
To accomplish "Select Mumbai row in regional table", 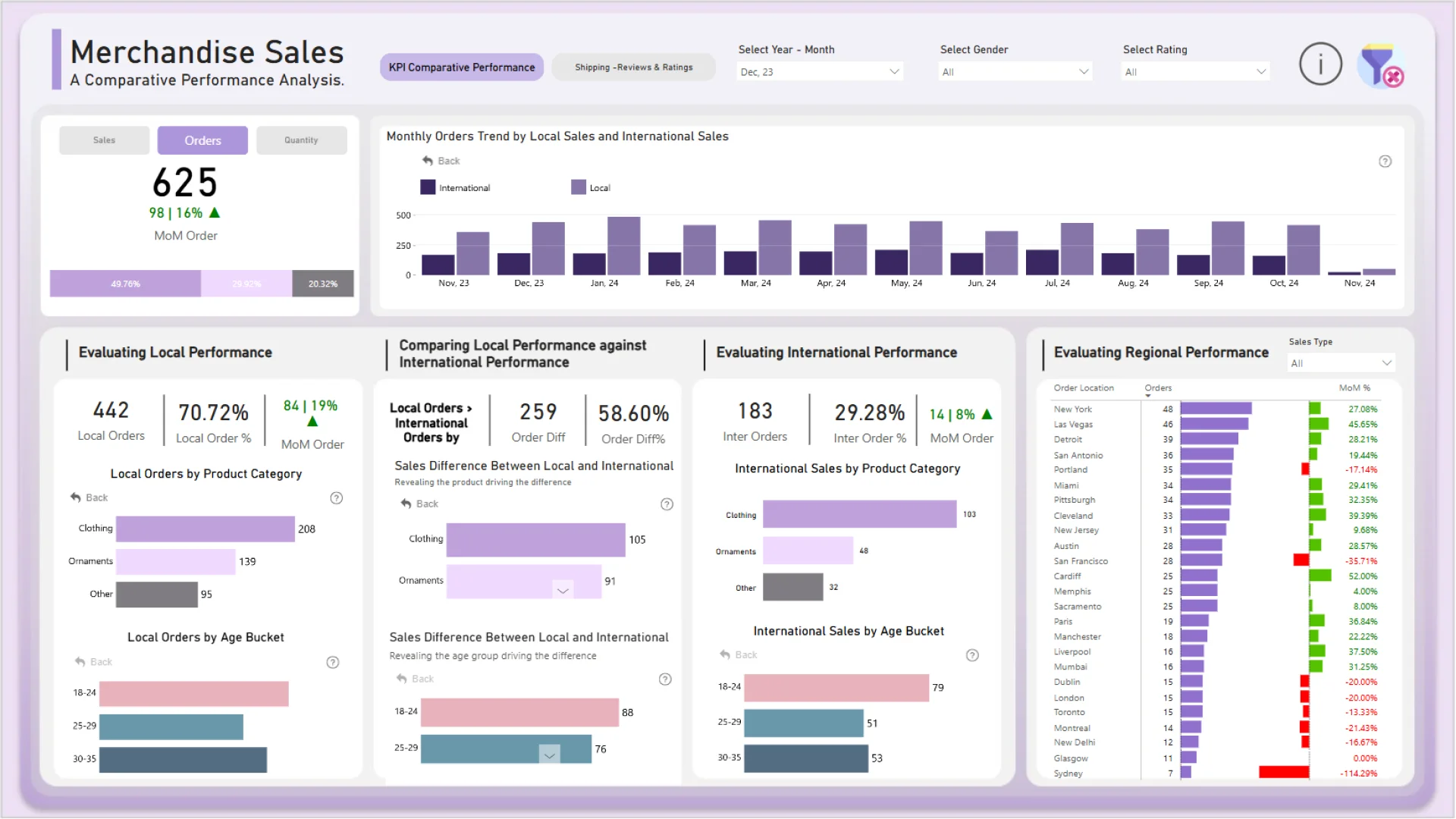I will pos(1216,667).
